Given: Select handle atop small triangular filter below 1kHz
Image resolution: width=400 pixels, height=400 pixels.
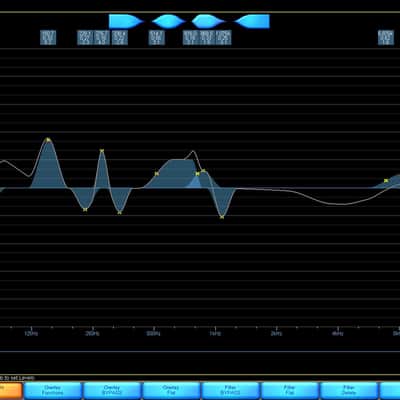Looking at the screenshot, I should click(197, 174).
